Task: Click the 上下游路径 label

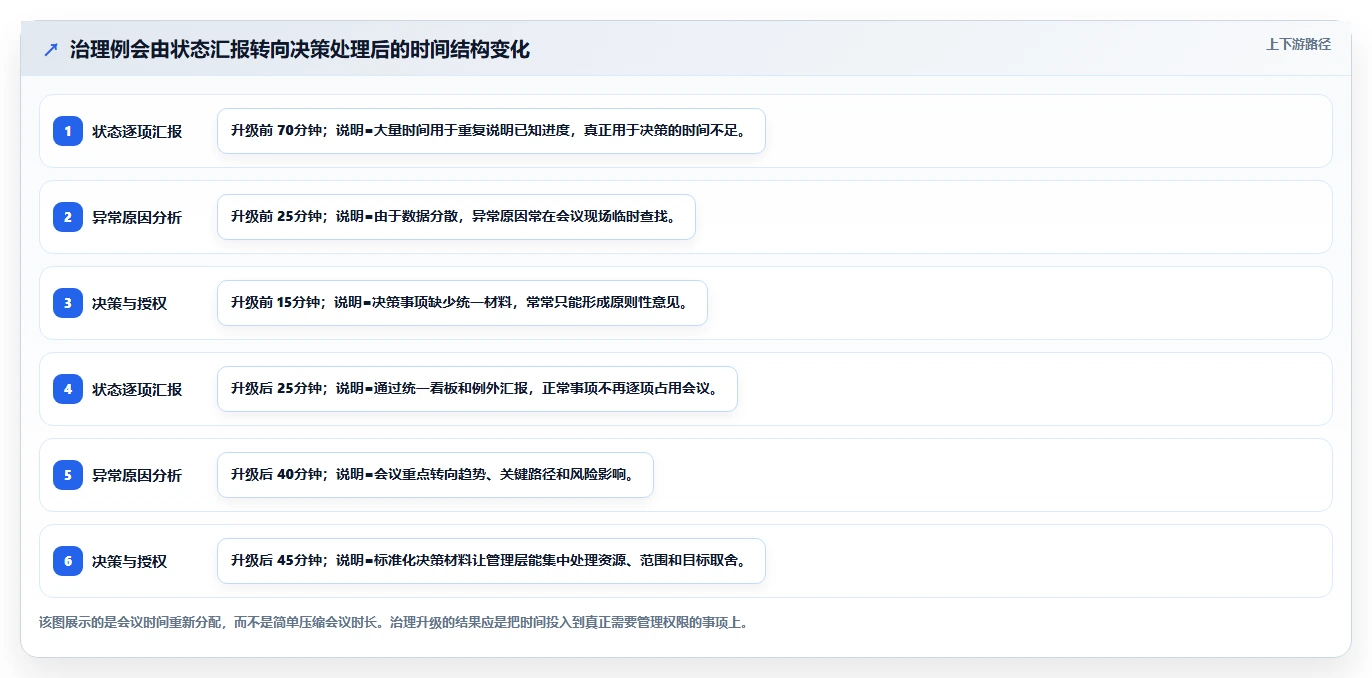Action: coord(1298,44)
